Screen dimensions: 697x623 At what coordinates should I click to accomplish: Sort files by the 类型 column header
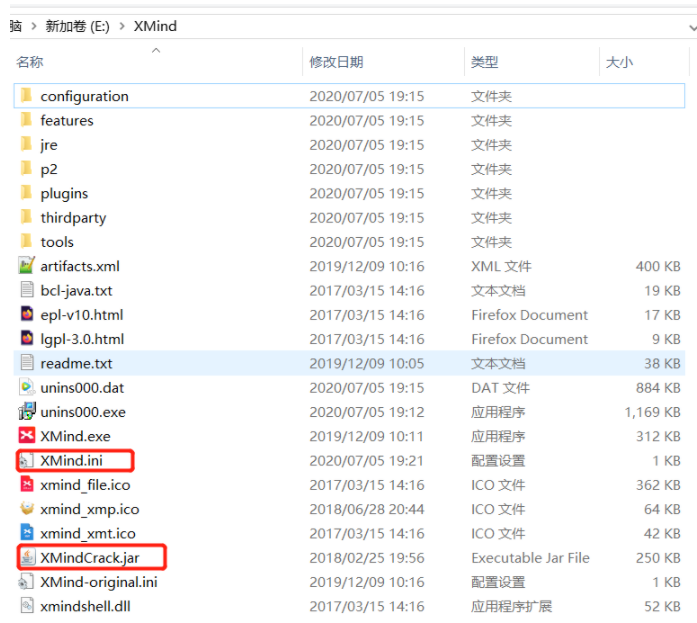coord(485,62)
